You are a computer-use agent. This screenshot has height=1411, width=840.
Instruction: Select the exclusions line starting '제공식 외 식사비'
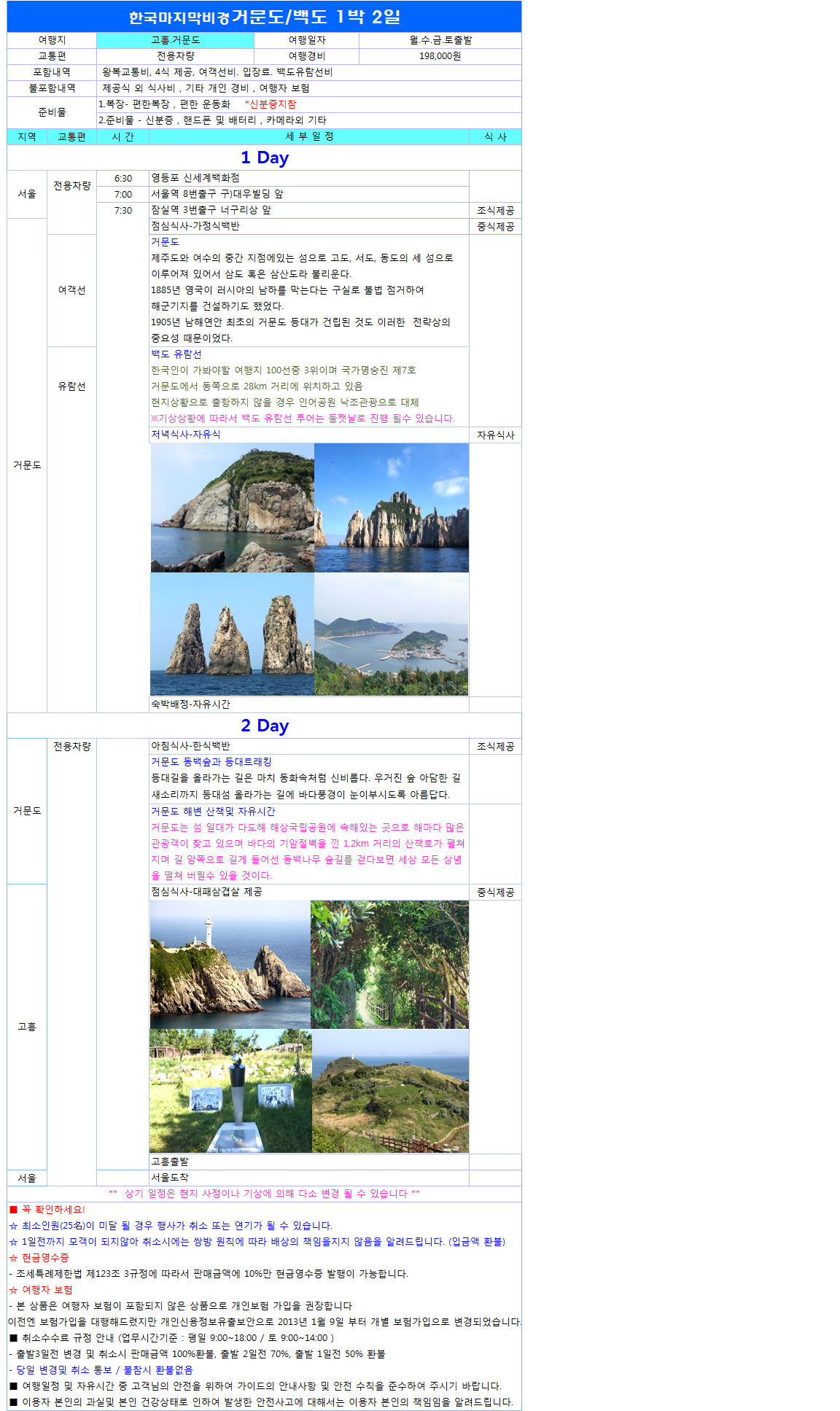pyautogui.click(x=206, y=88)
